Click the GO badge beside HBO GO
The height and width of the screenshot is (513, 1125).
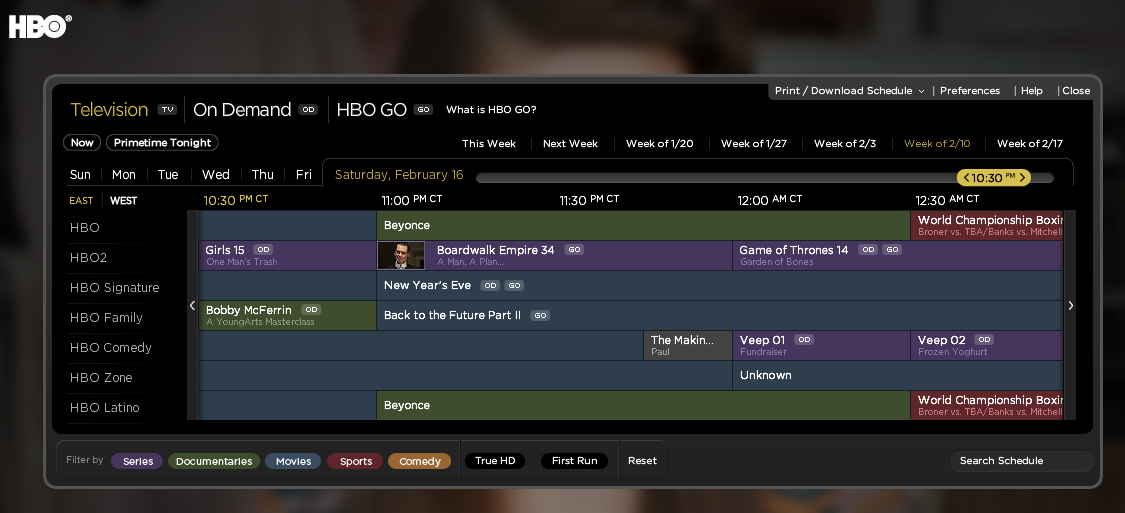tap(423, 110)
